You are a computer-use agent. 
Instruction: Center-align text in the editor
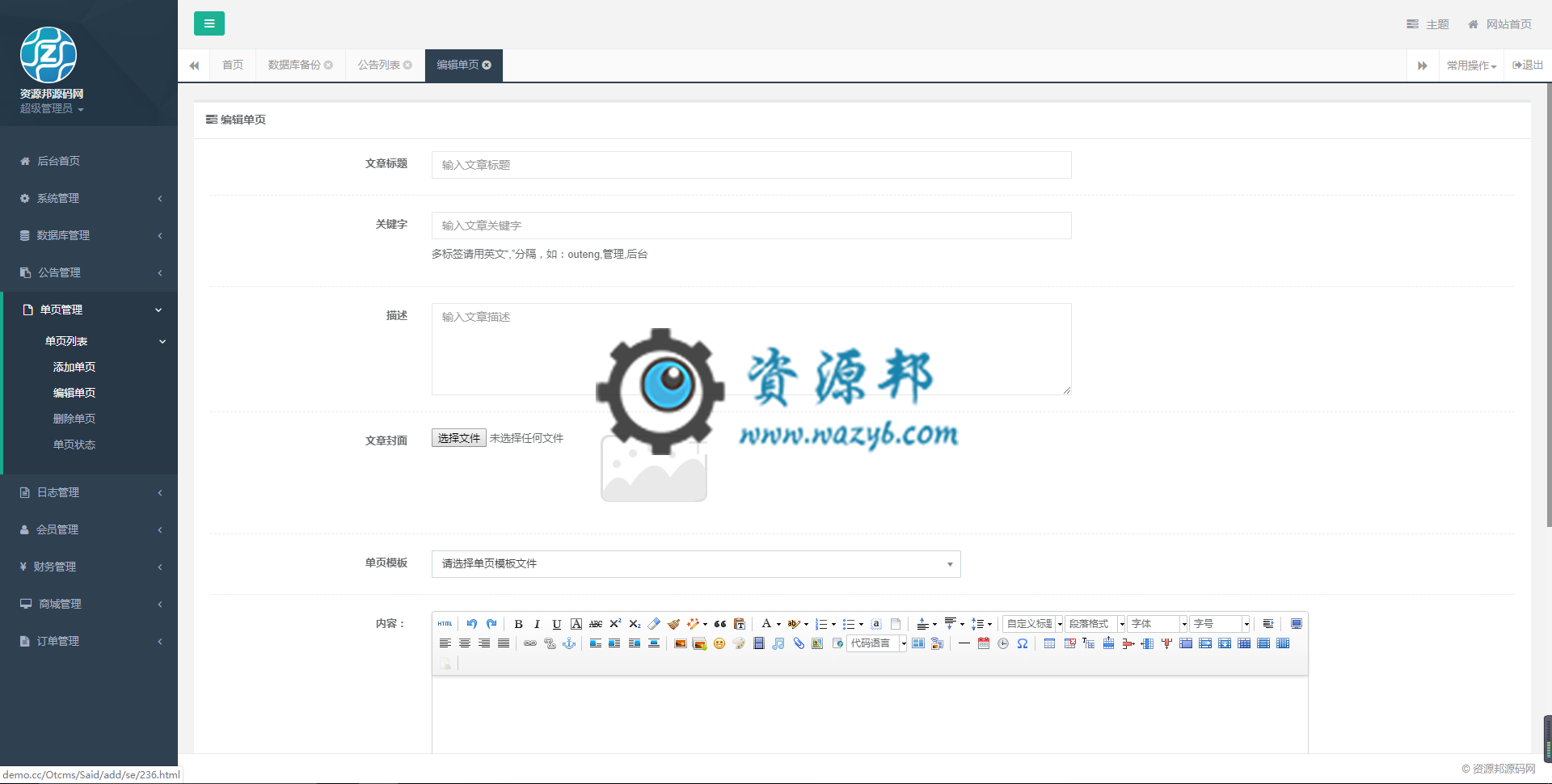click(465, 643)
